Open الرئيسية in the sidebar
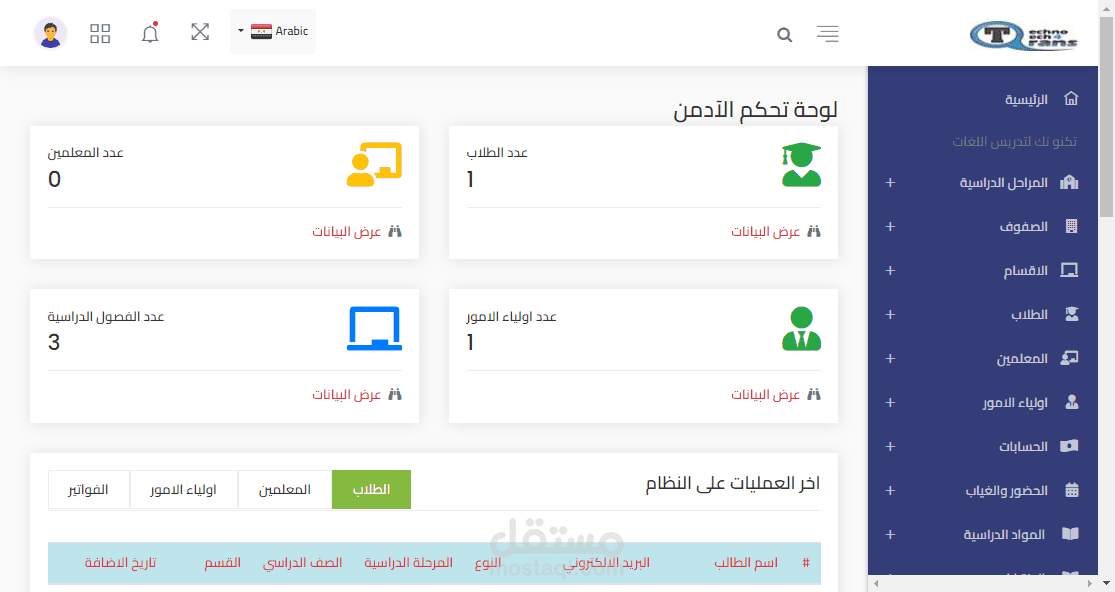 pos(1026,99)
